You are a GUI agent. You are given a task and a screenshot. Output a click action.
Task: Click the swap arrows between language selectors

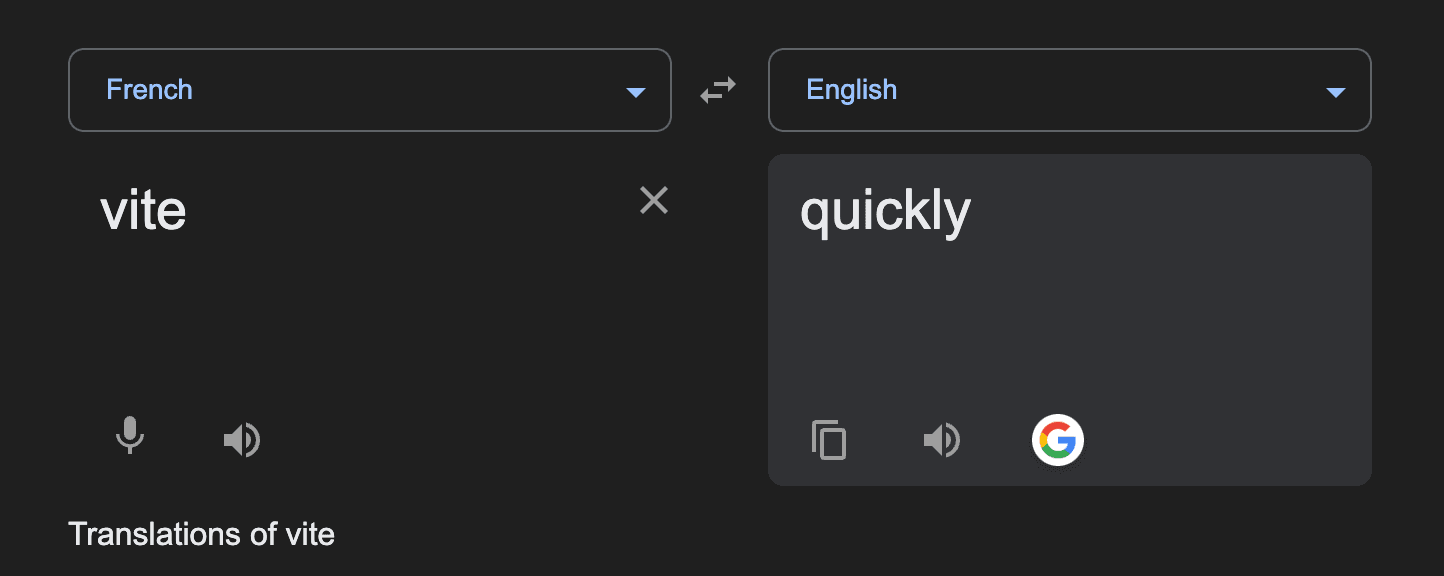click(x=718, y=90)
